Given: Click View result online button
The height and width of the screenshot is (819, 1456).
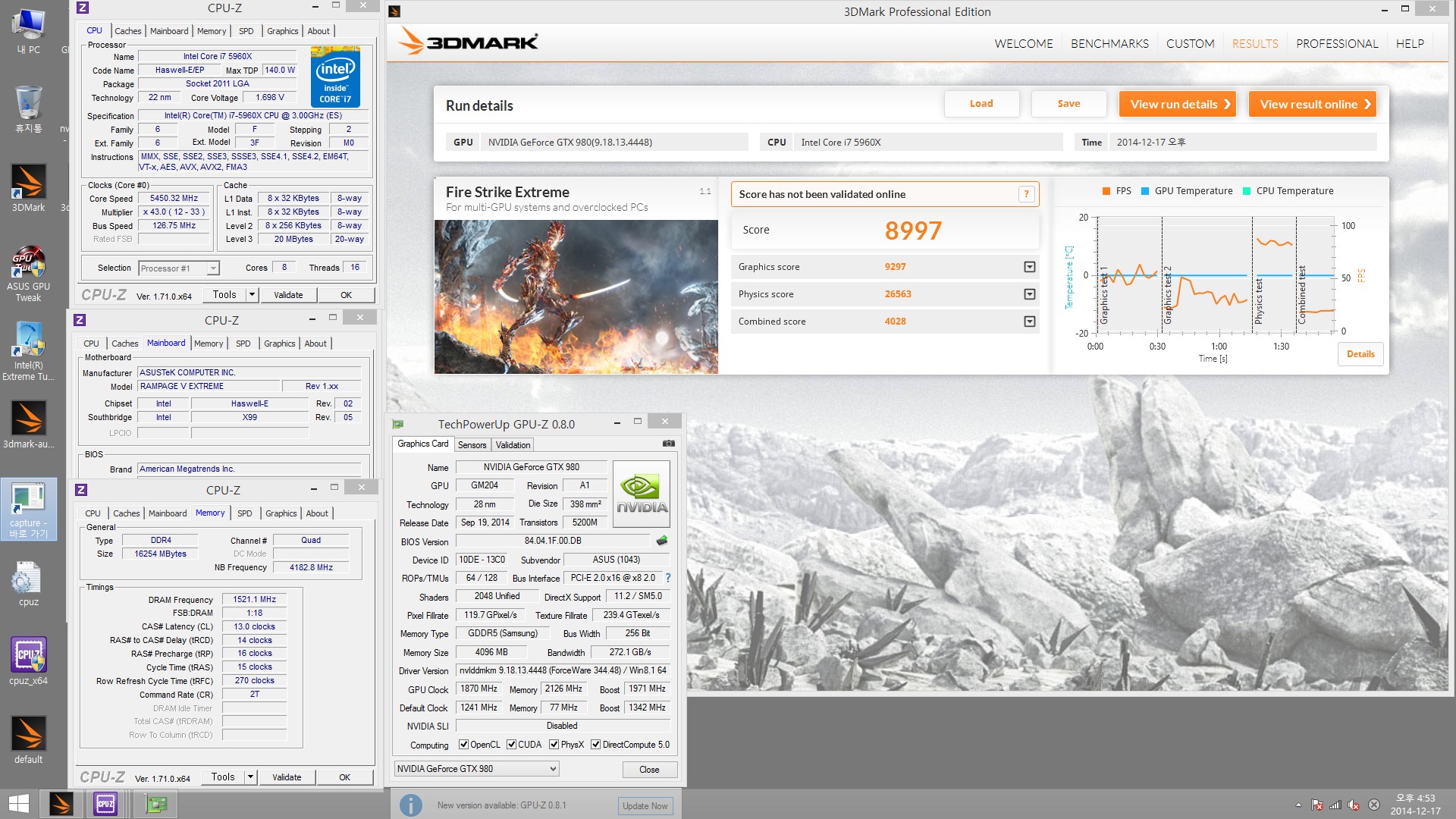Looking at the screenshot, I should 1313,105.
